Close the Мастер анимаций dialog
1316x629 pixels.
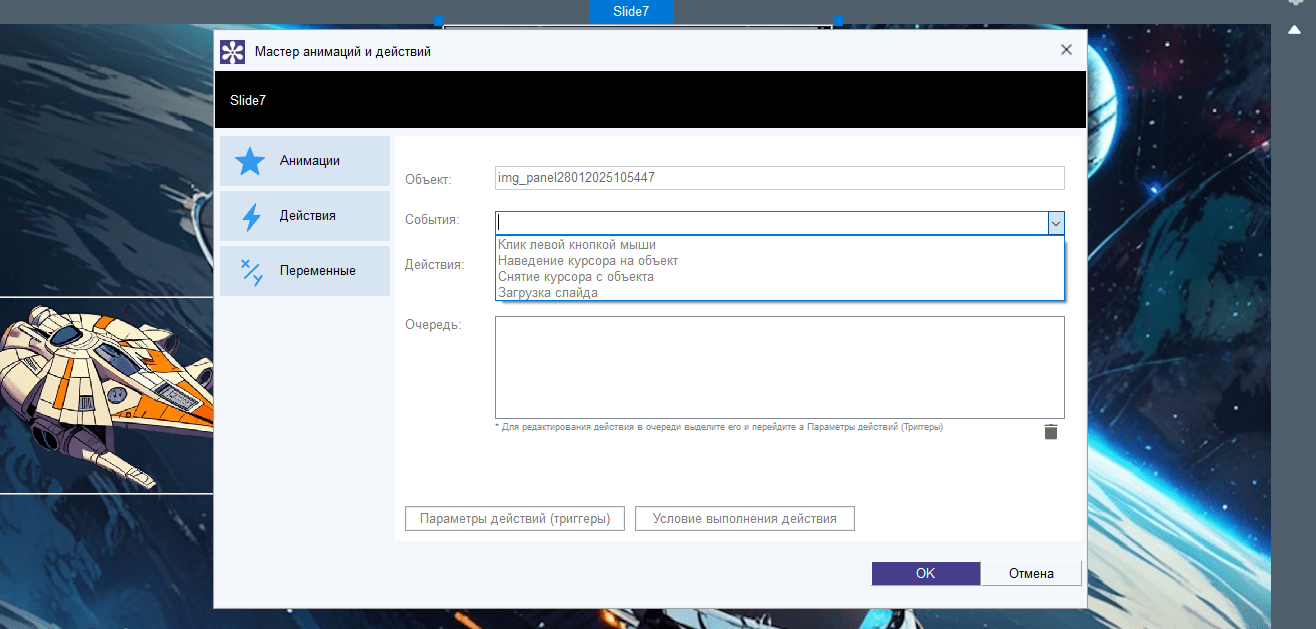(1066, 50)
